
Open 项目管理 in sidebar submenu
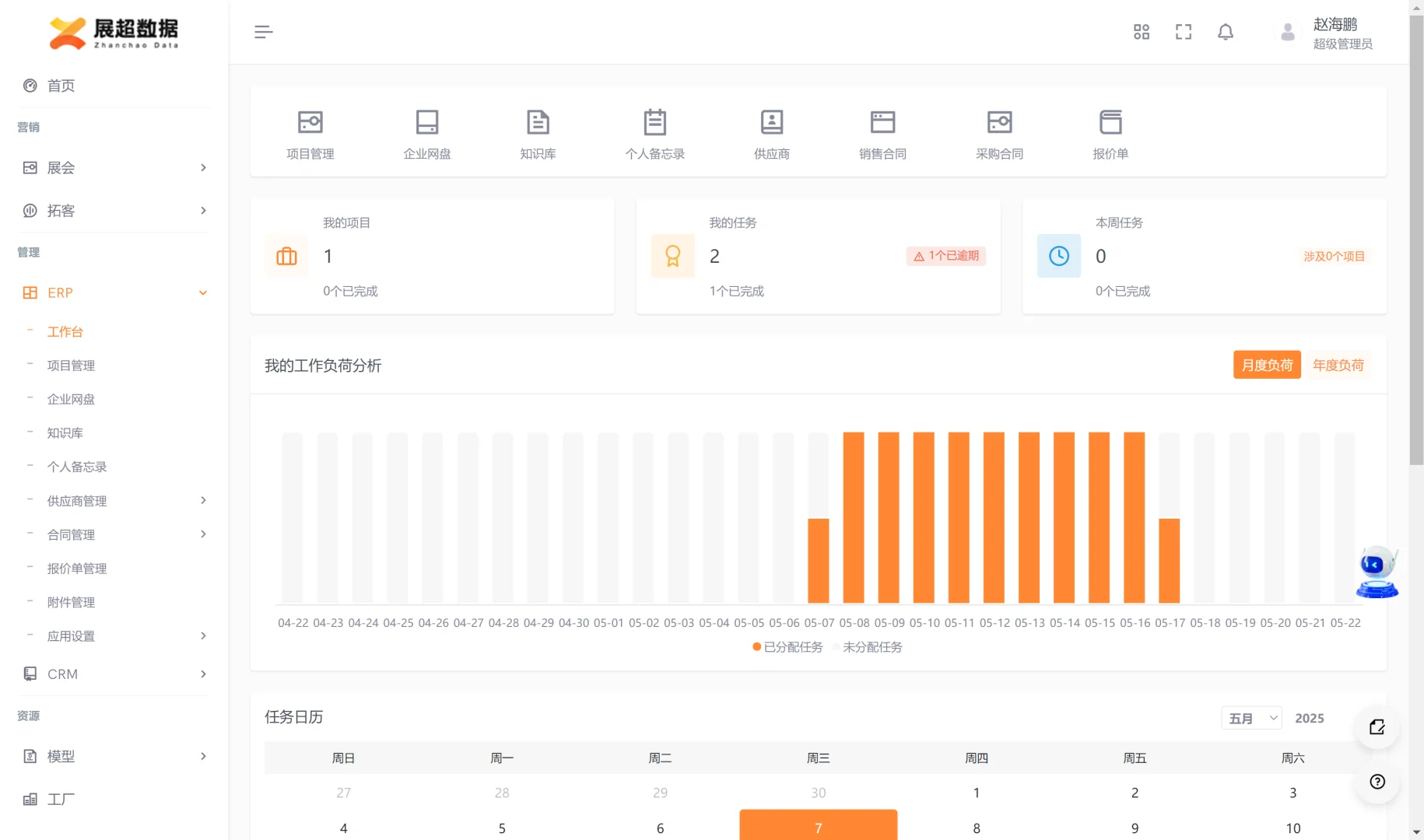click(71, 366)
